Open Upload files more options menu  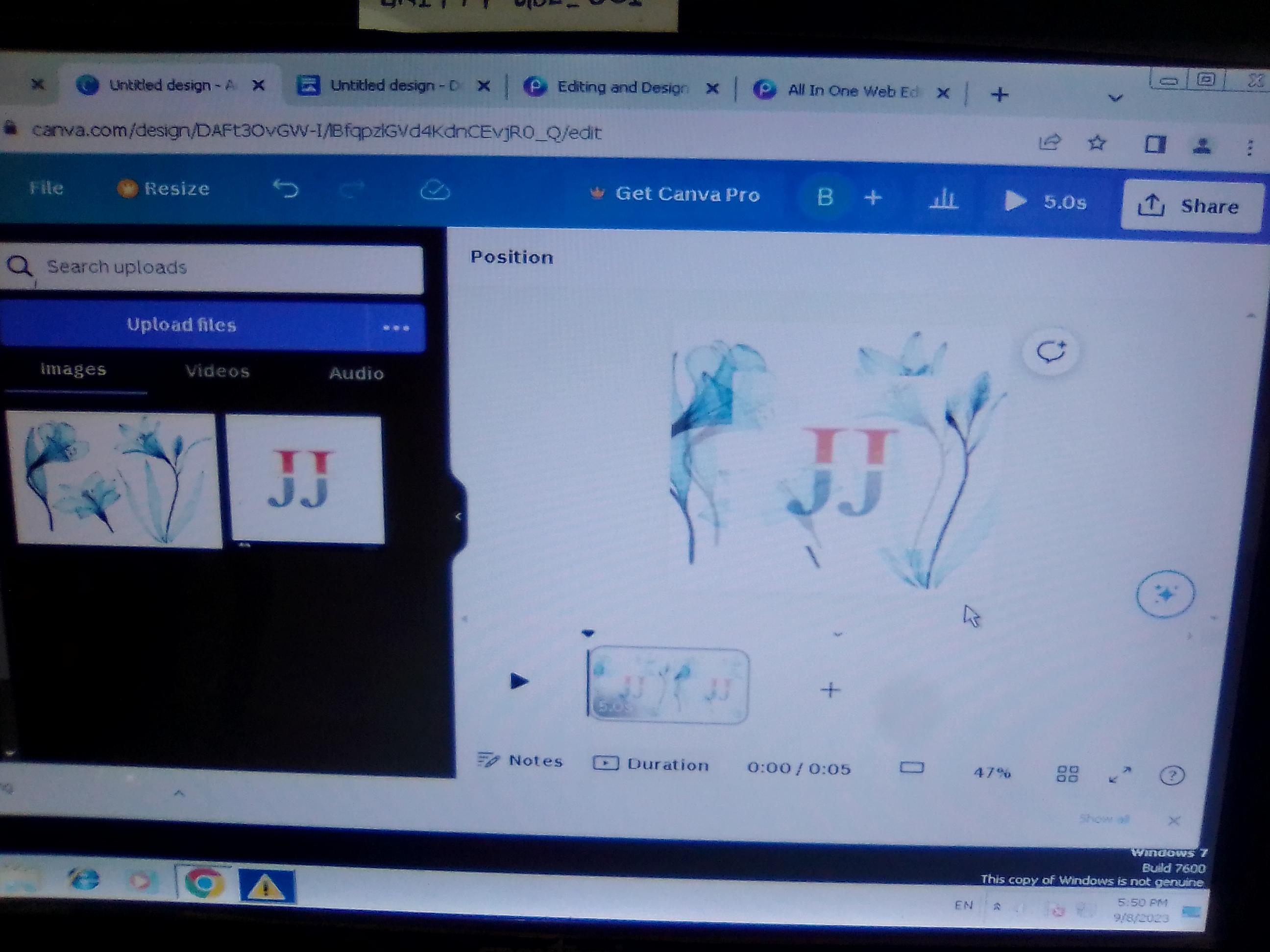tap(395, 328)
